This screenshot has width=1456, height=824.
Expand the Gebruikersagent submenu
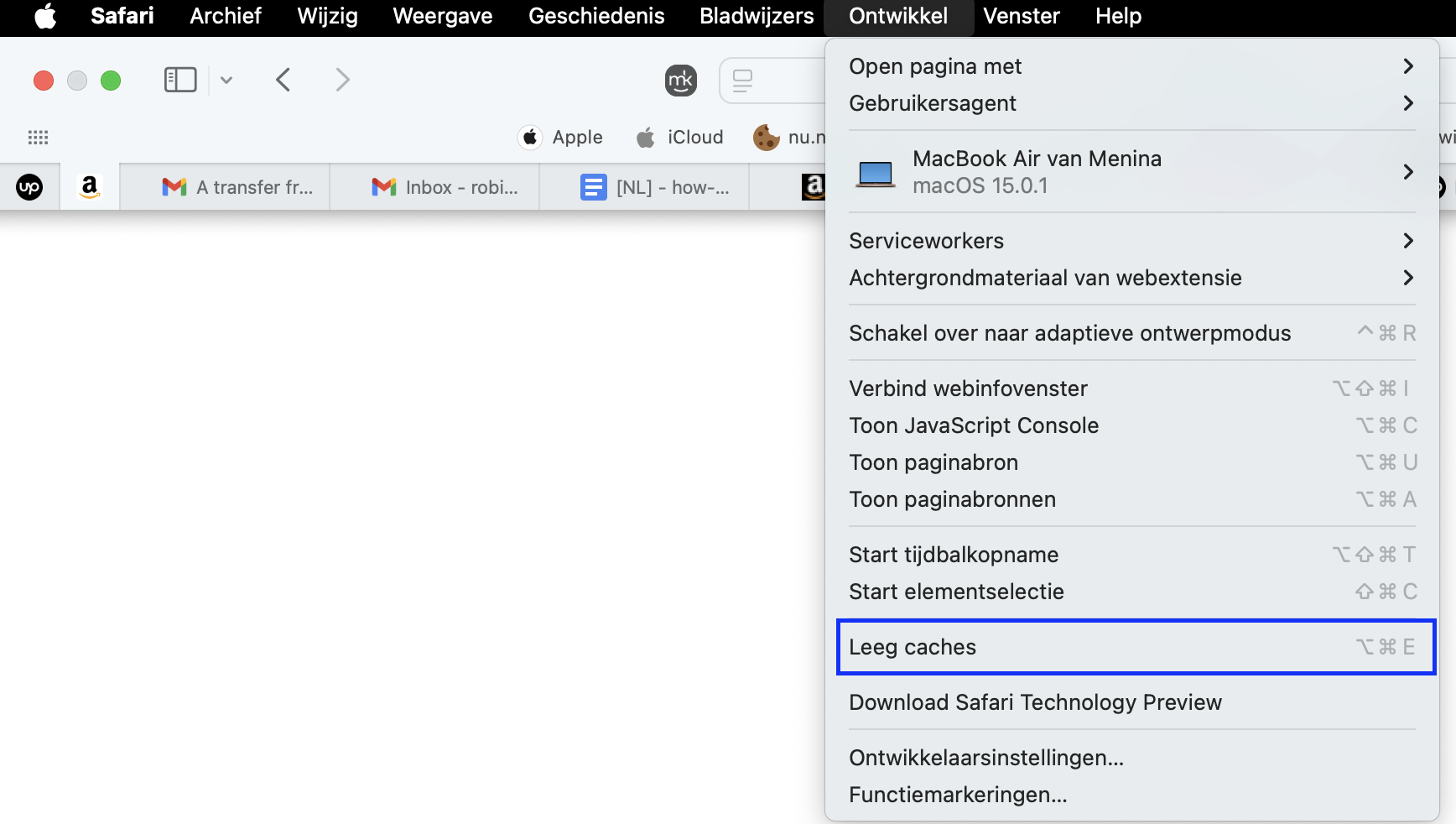932,102
